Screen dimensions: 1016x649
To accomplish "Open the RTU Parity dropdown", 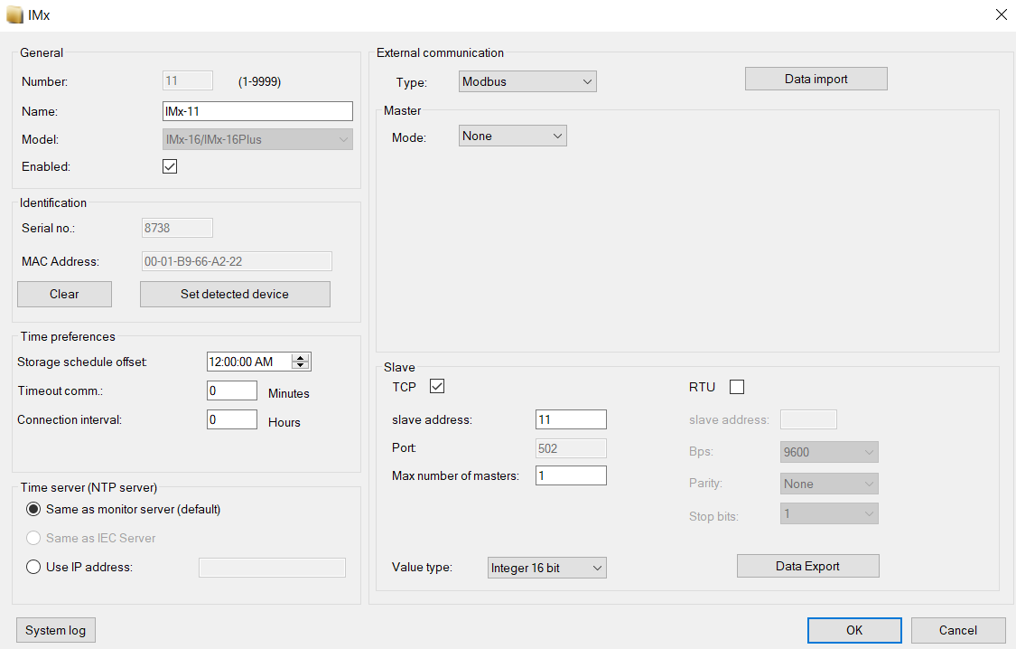I will (829, 484).
